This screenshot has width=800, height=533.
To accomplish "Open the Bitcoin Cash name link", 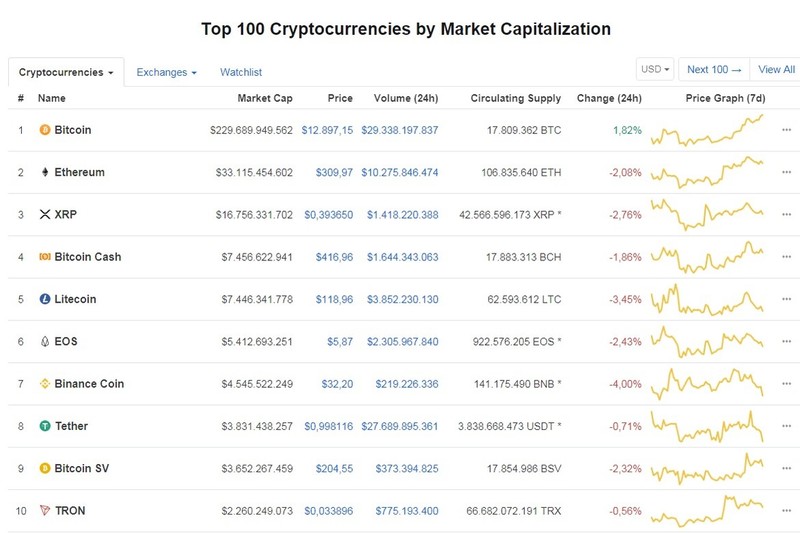I will tap(88, 257).
